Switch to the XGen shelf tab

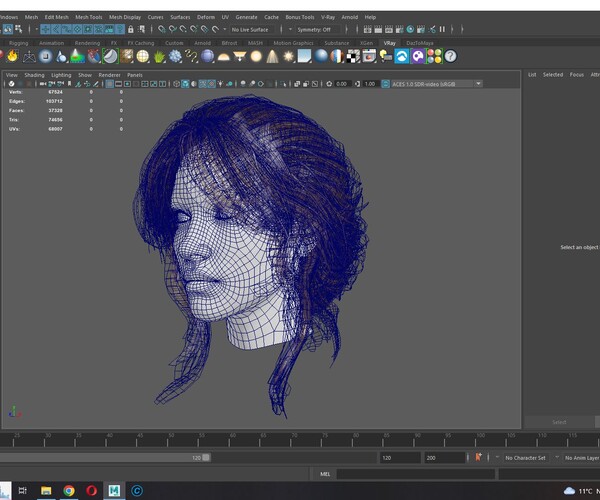pos(366,43)
